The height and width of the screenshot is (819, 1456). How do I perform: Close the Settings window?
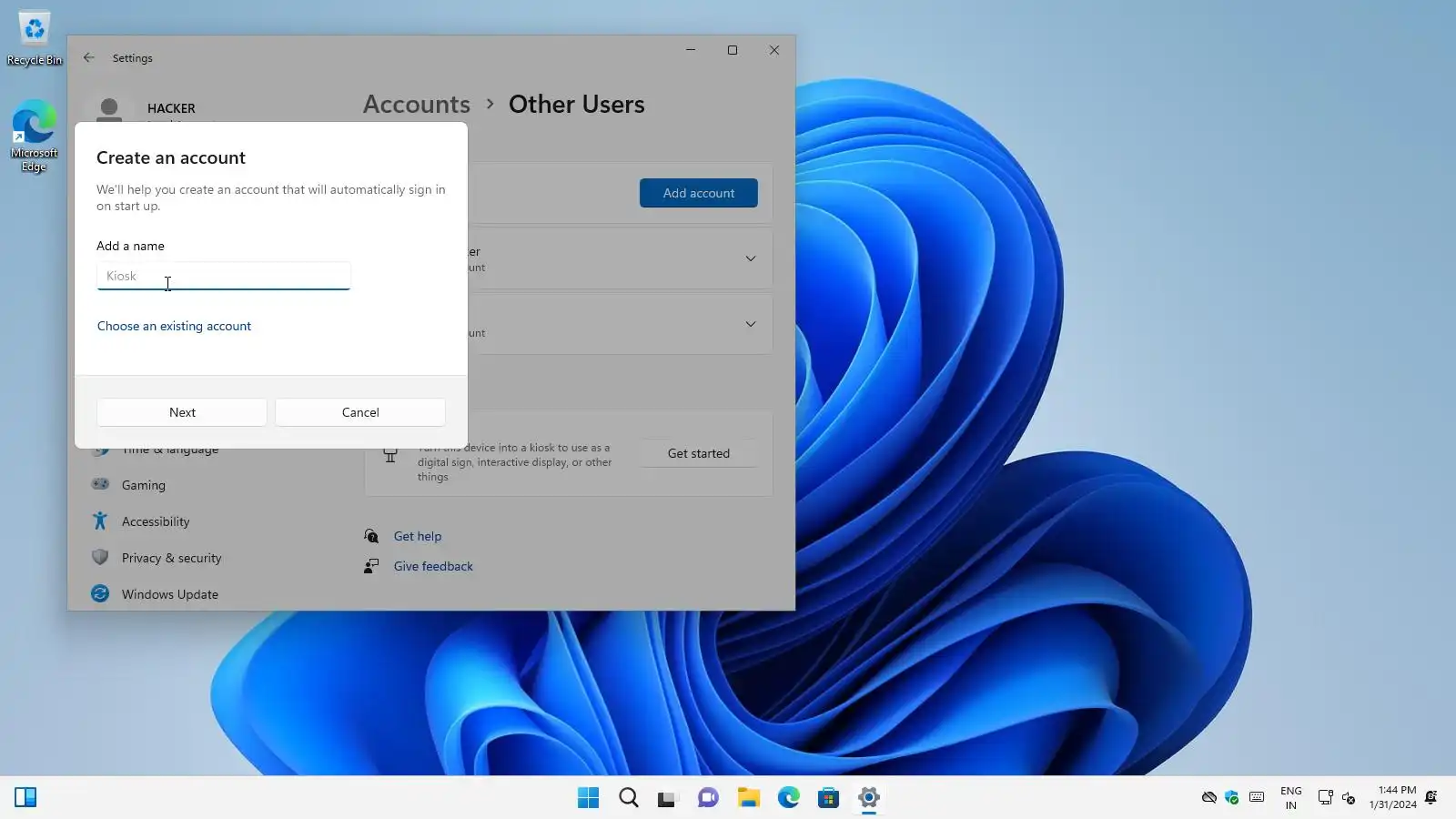pos(774,50)
